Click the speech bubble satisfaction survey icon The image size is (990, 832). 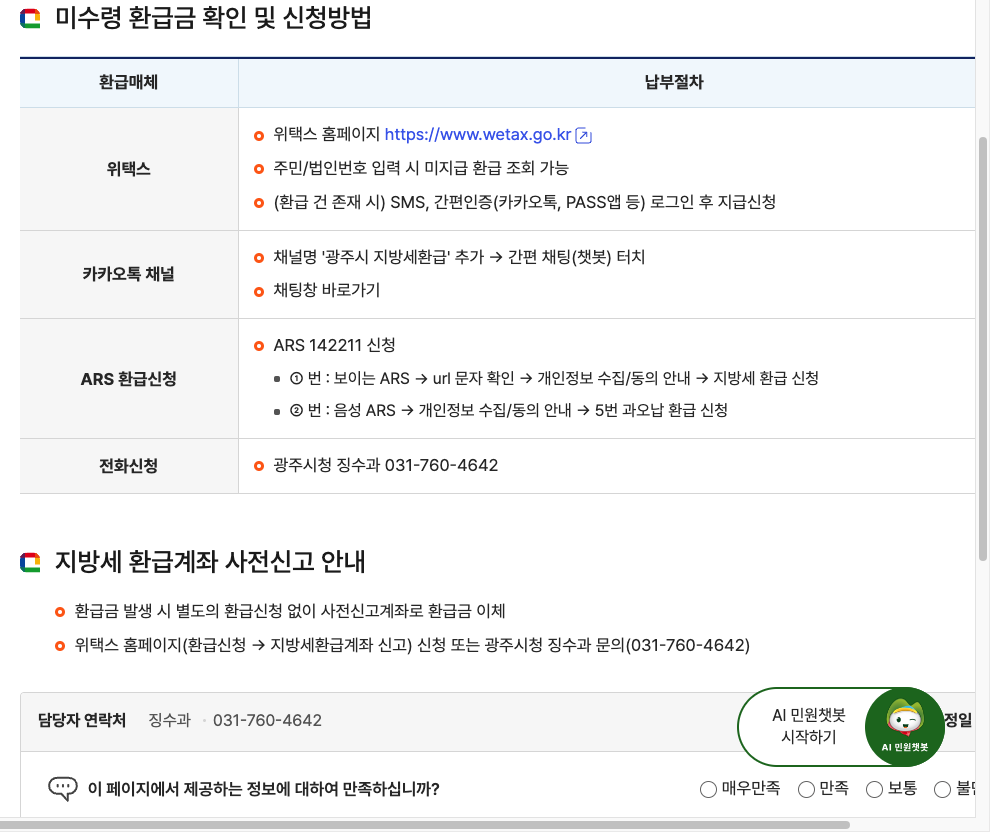click(x=63, y=788)
